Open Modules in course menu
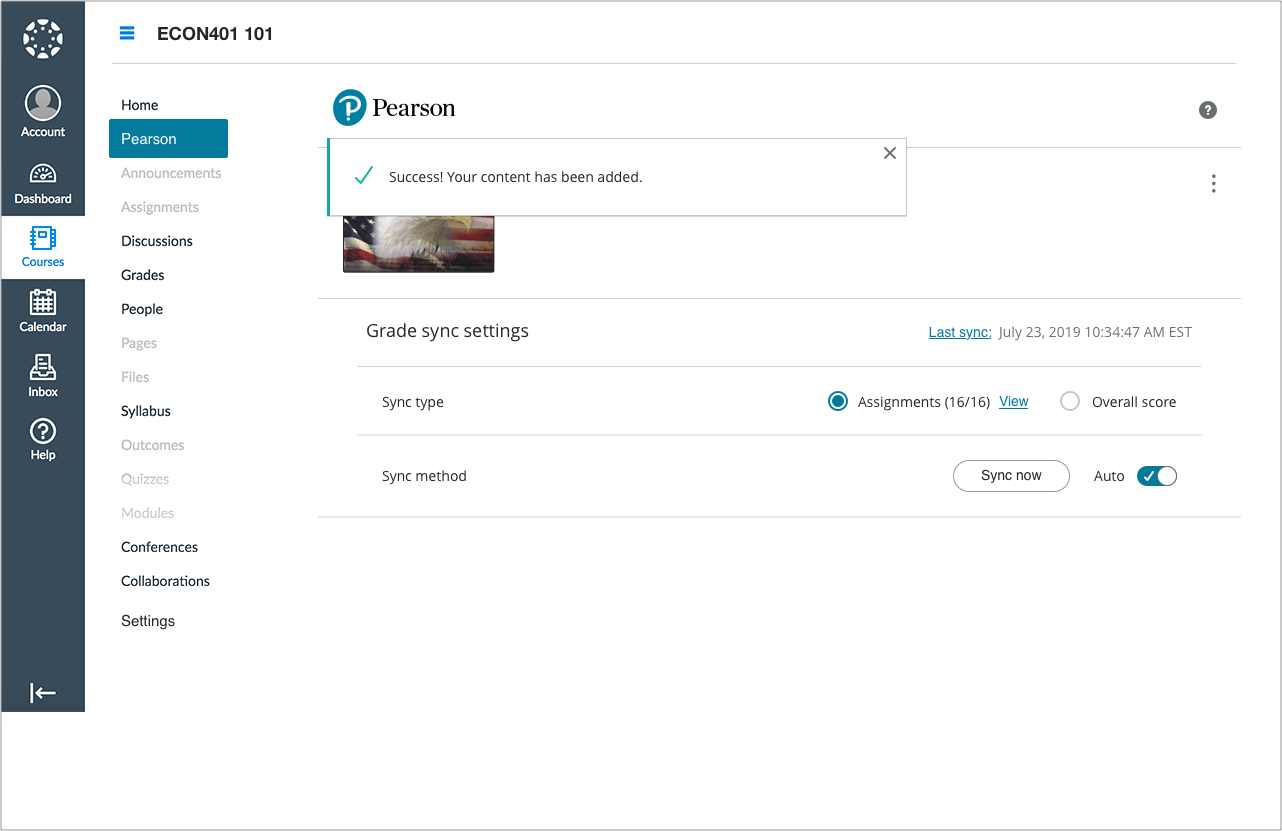This screenshot has width=1282, height=831. (x=148, y=513)
